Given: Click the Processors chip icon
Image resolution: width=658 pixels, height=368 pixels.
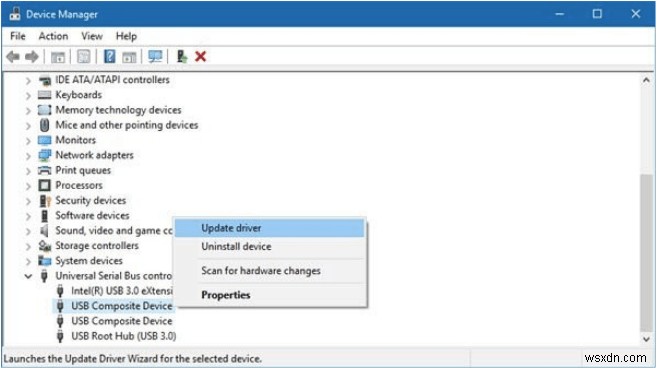Looking at the screenshot, I should coord(44,185).
